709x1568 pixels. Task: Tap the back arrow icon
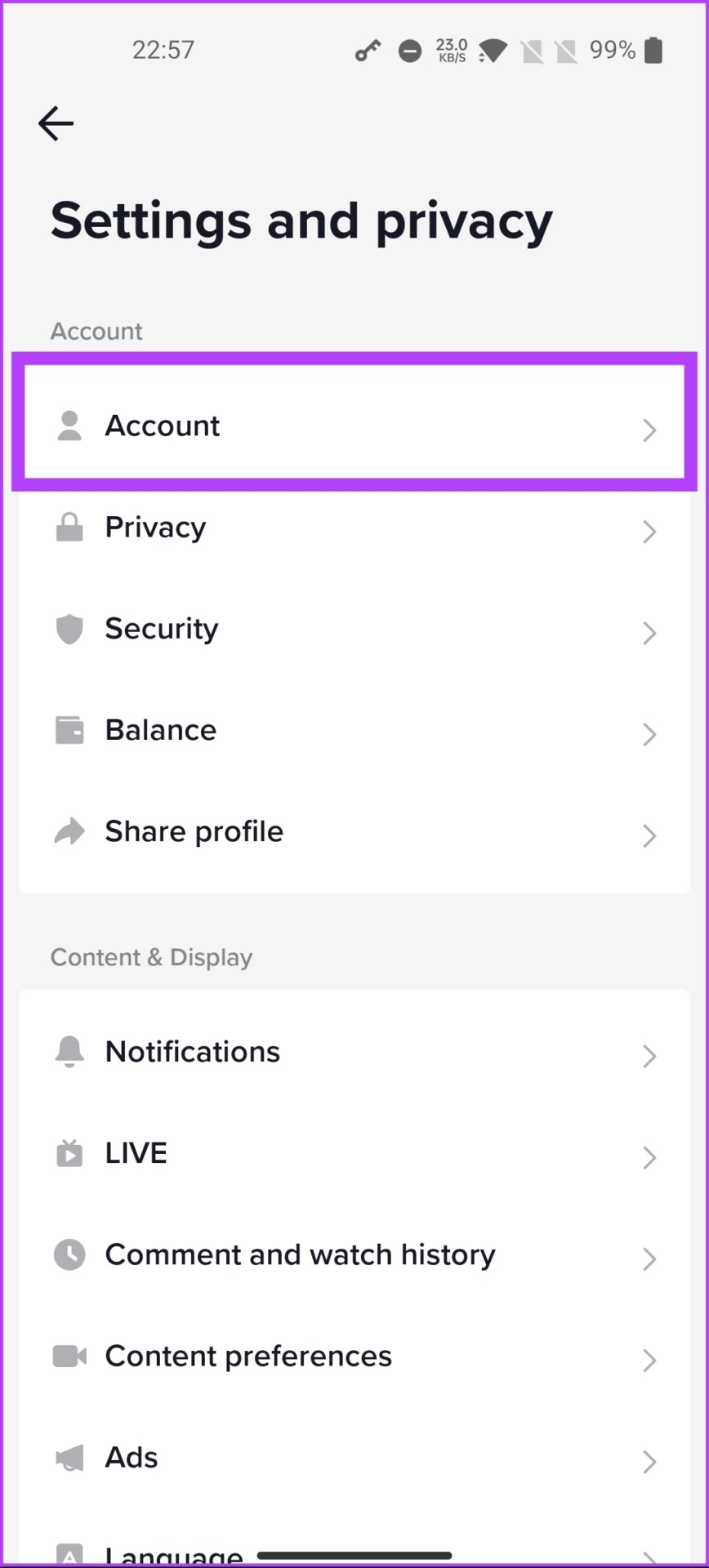[x=56, y=123]
